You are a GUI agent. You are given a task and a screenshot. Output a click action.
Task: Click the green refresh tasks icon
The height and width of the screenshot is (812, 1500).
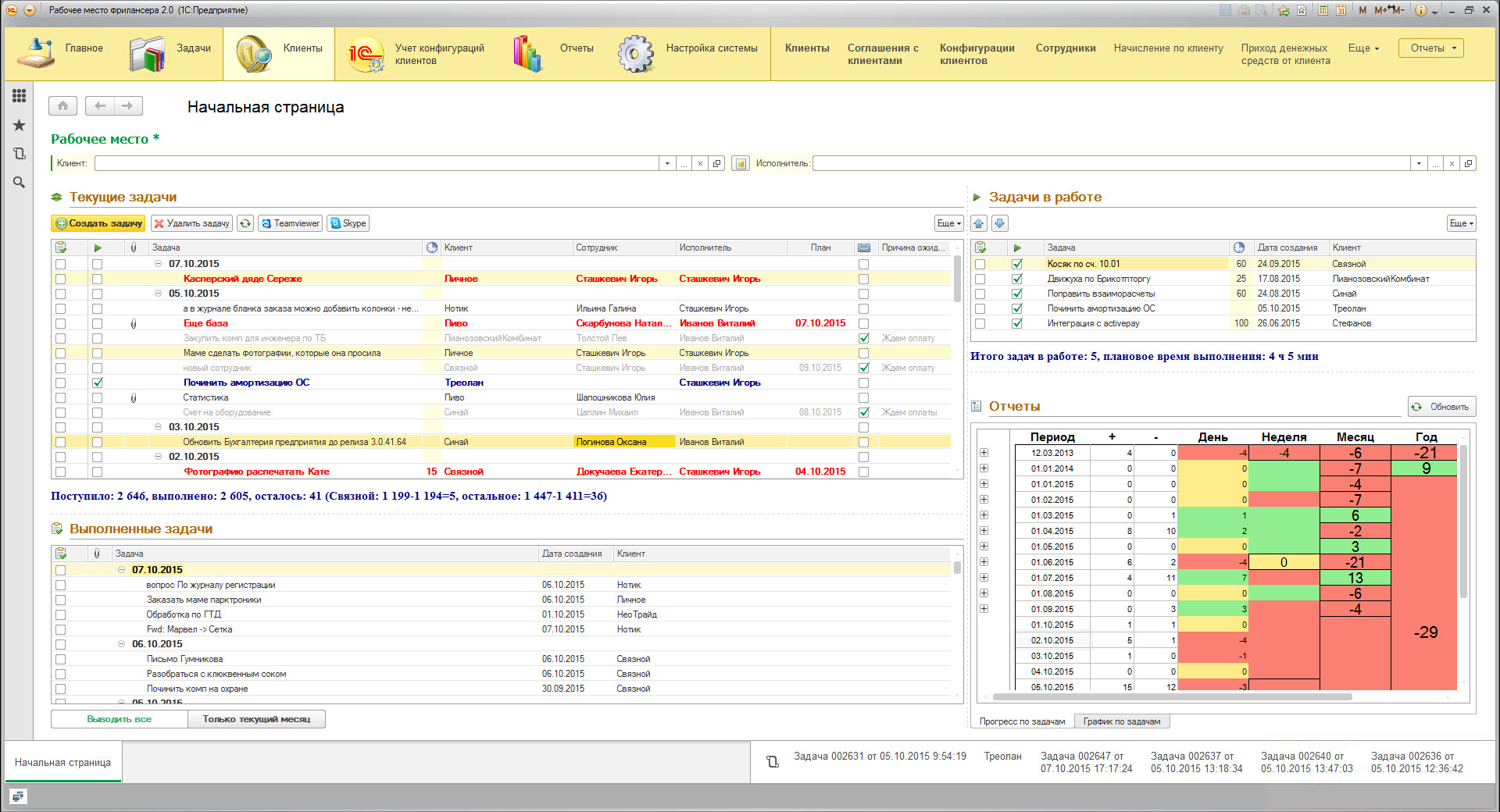coord(245,223)
